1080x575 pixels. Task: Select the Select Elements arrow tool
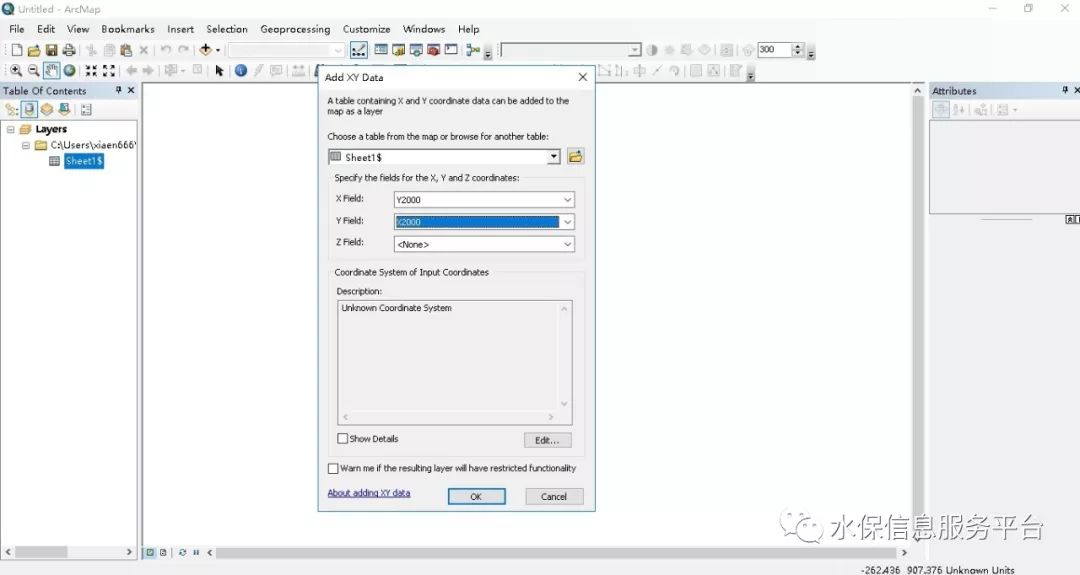[x=219, y=70]
